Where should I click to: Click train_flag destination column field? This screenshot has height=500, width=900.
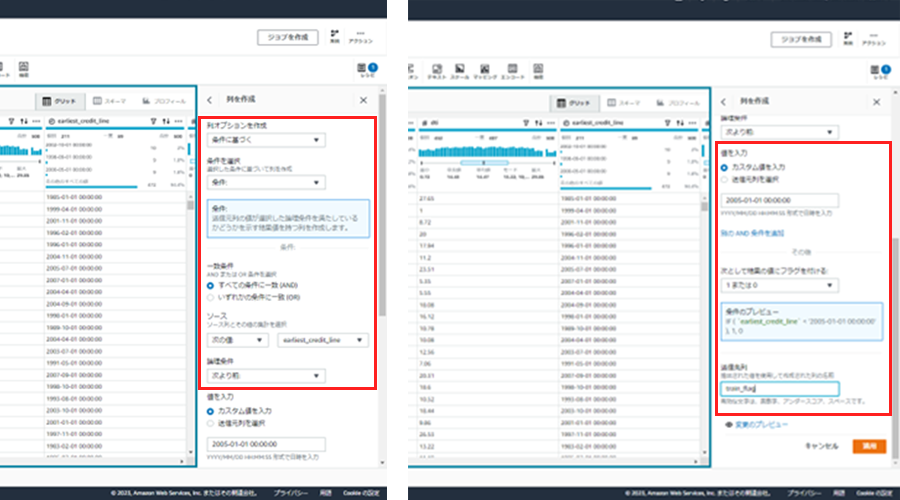[x=779, y=389]
